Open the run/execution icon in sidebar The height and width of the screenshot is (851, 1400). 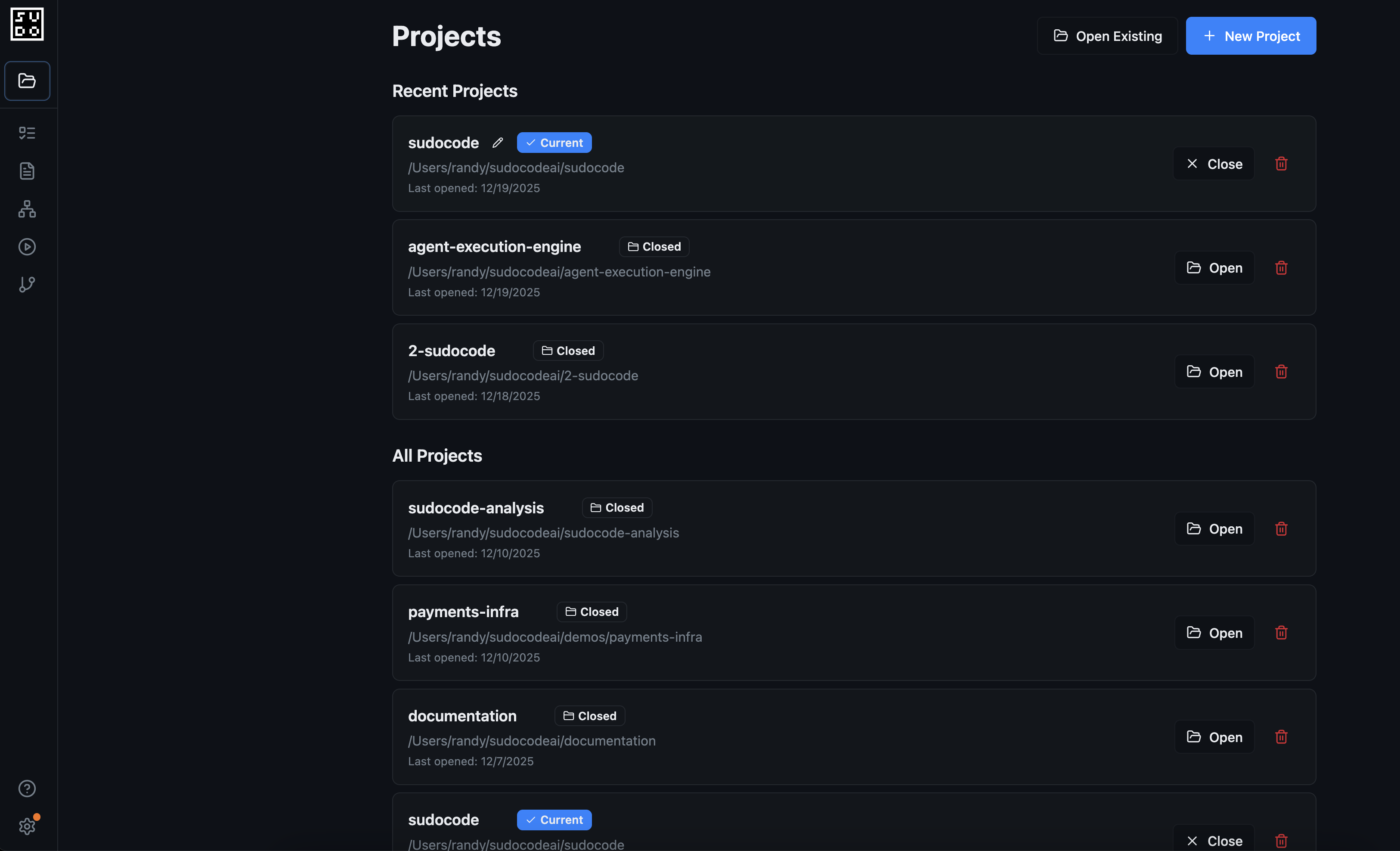(27, 247)
